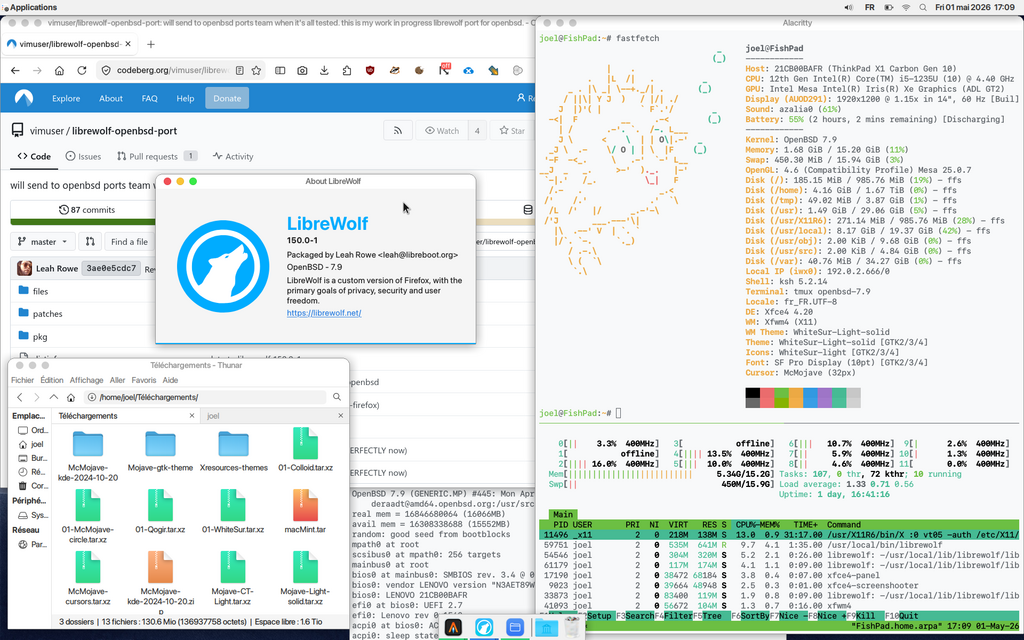
Task: Open the file manager dock icon
Action: (x=515, y=628)
